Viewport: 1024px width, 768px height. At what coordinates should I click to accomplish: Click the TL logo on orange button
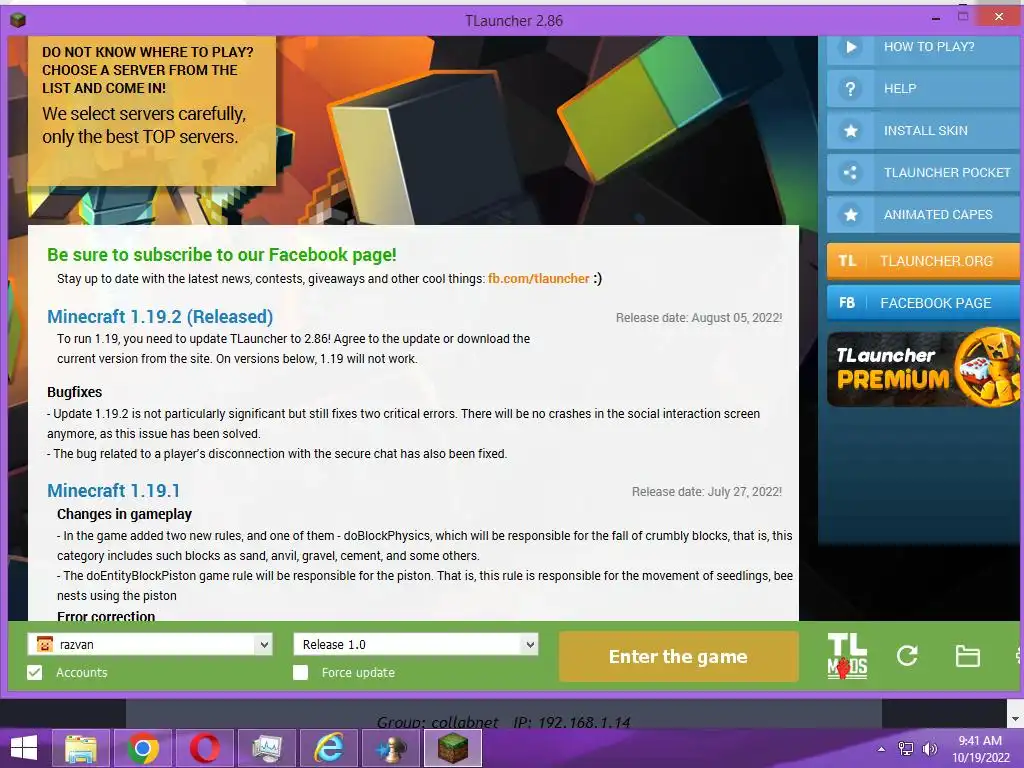847,261
